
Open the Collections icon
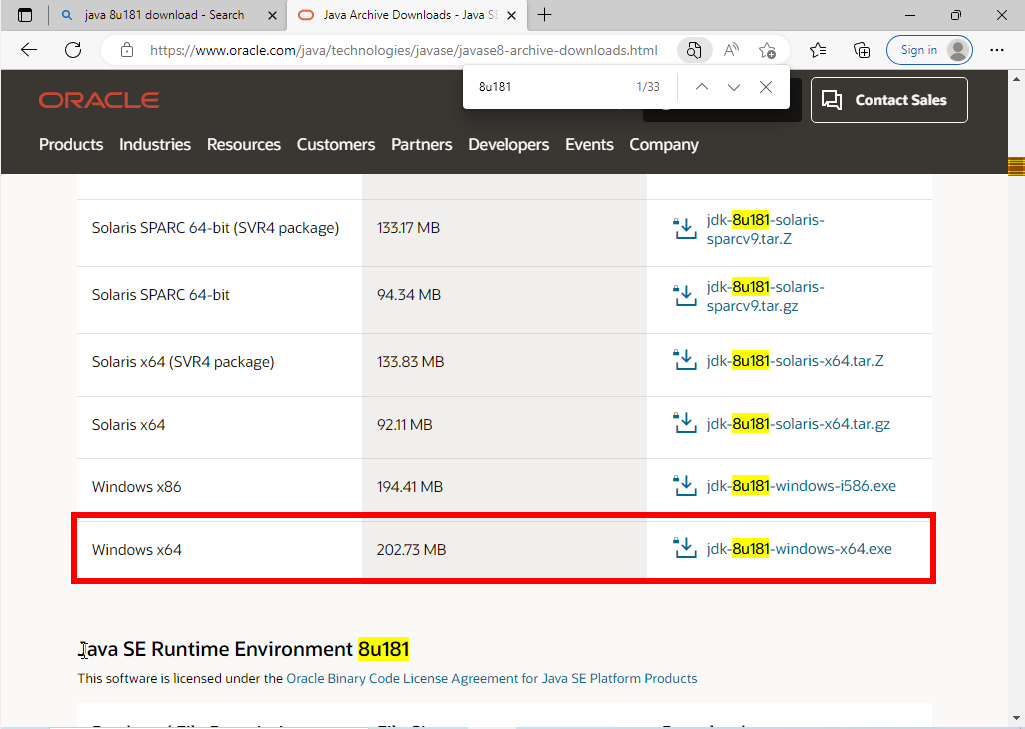[862, 50]
